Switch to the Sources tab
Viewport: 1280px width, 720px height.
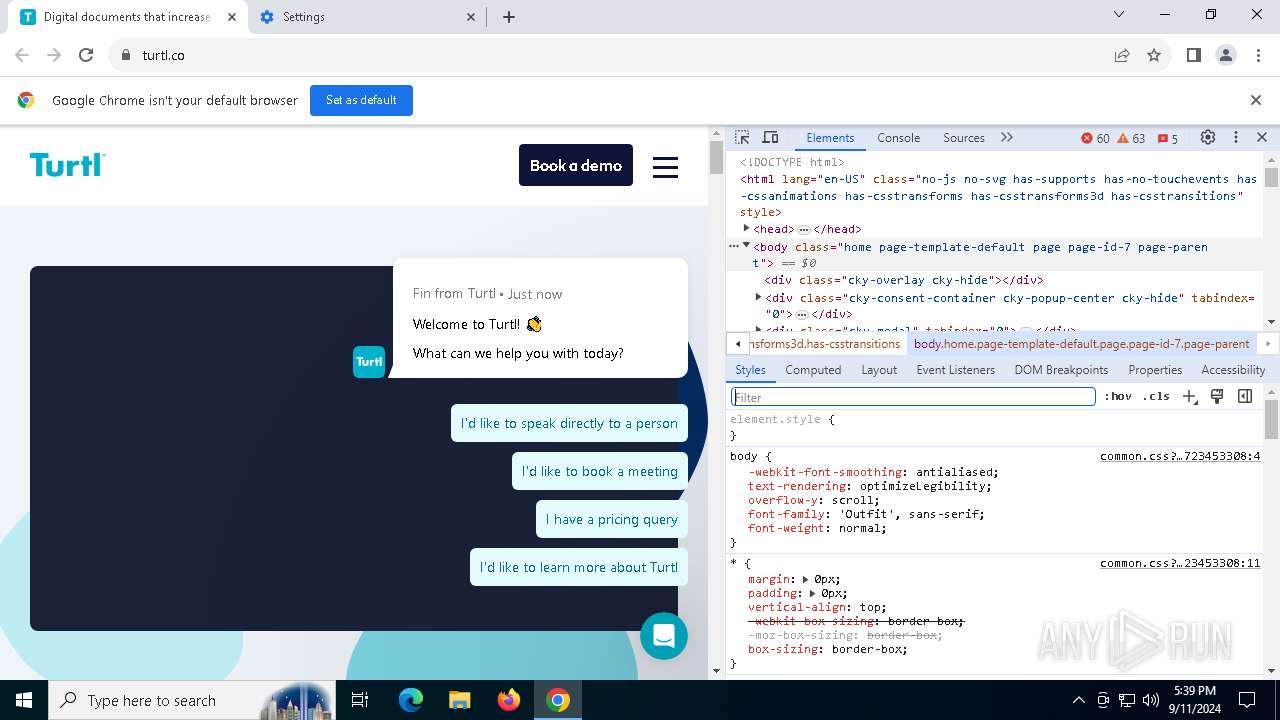tap(964, 138)
